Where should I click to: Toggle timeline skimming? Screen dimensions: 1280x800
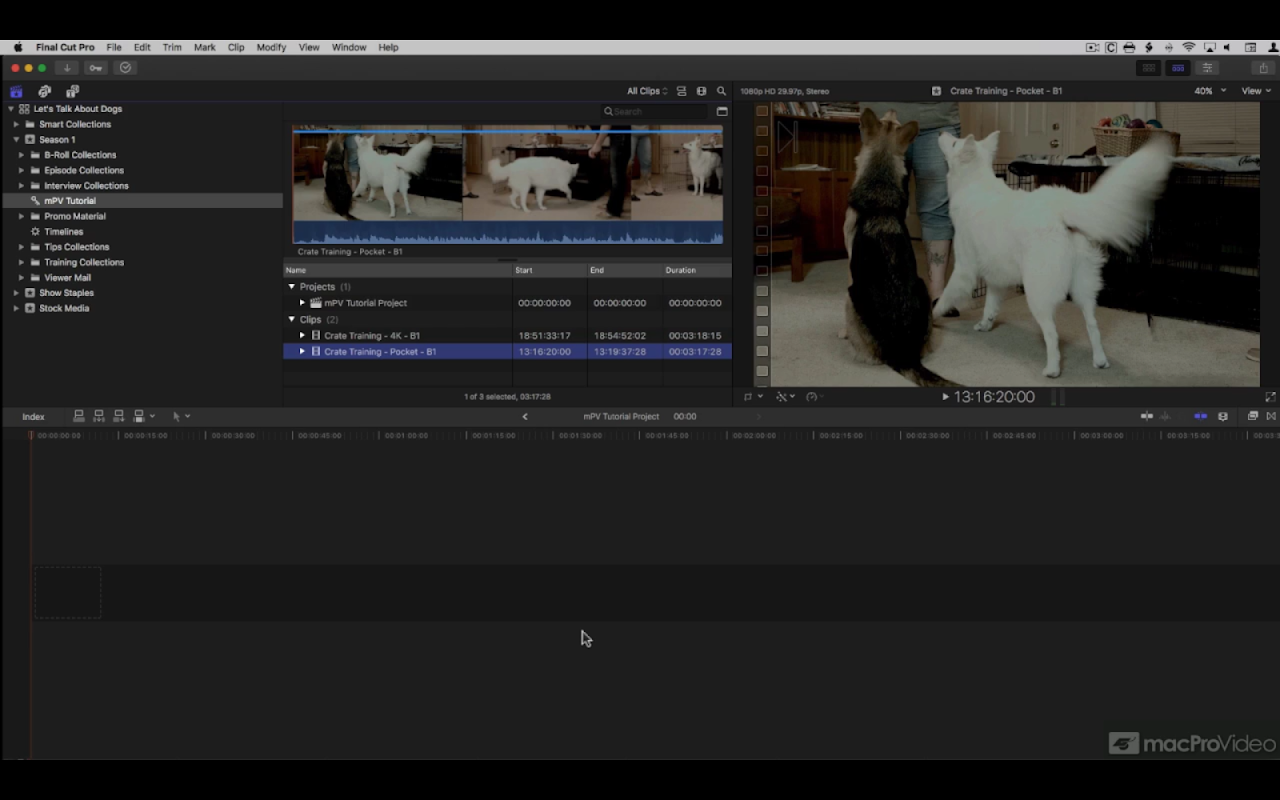pyautogui.click(x=1147, y=416)
